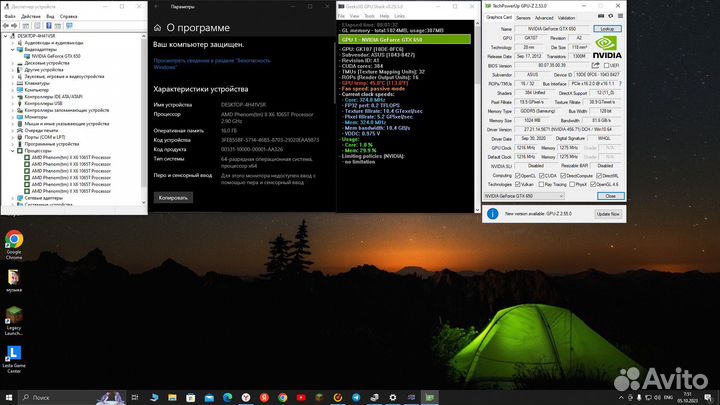720x405 pixels.
Task: Click Update Now in GPU-Z notification
Action: 608,214
